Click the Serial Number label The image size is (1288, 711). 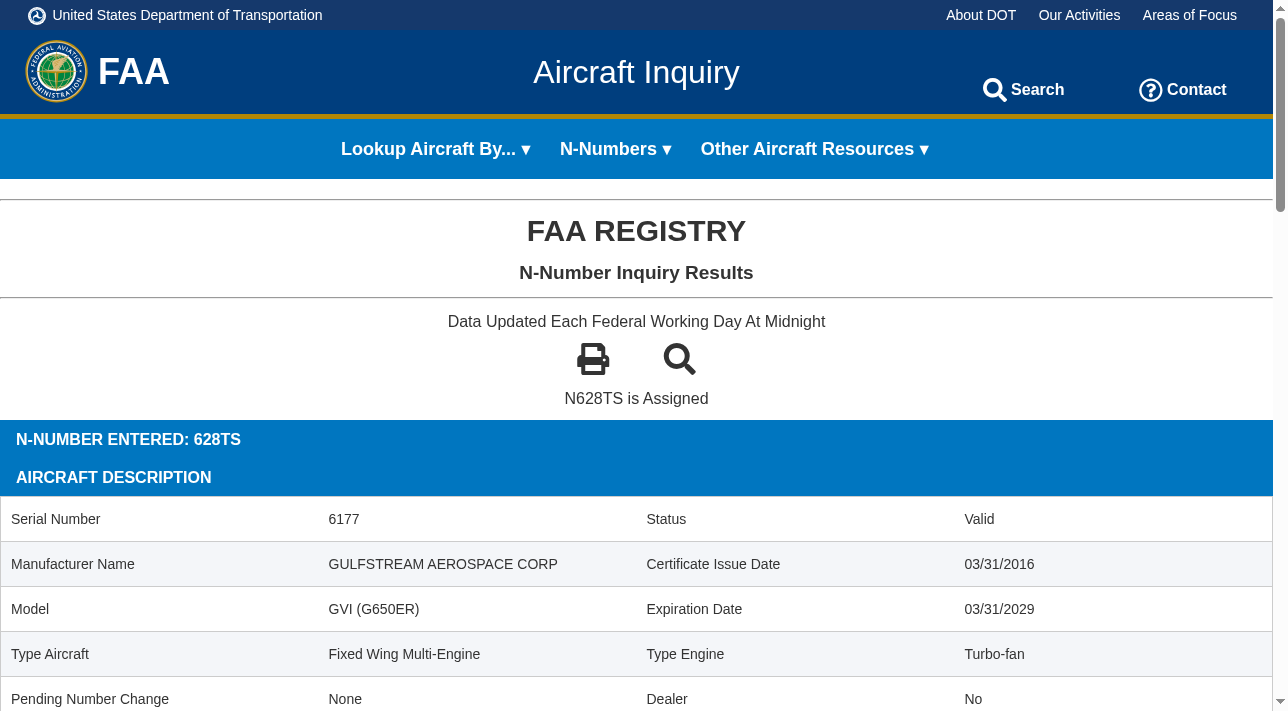tap(56, 519)
